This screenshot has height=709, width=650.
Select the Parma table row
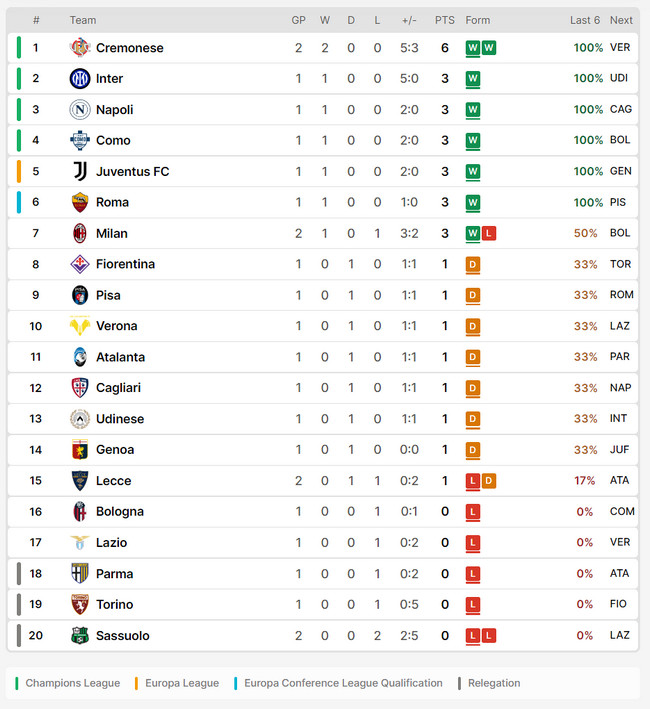point(323,574)
